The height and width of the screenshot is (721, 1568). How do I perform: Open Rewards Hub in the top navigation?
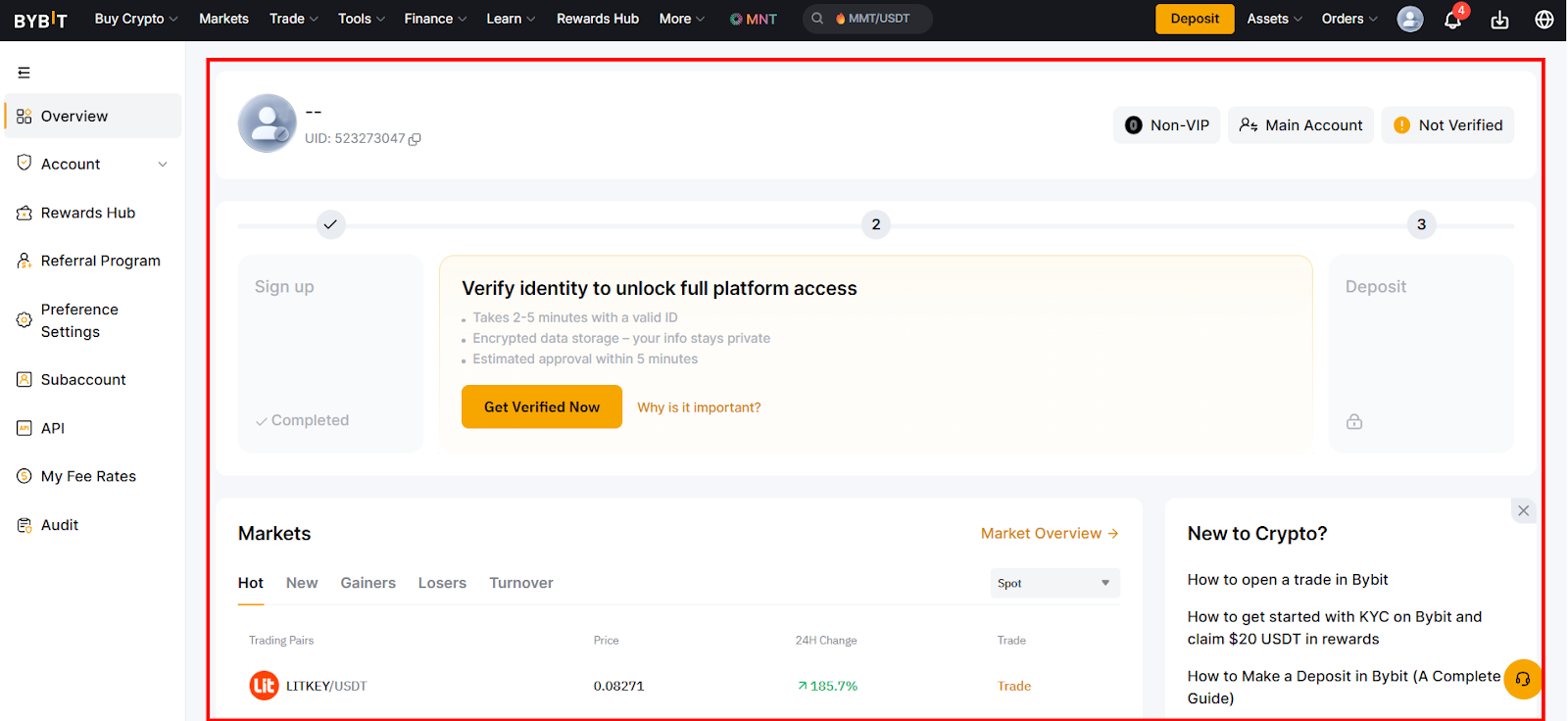click(598, 19)
